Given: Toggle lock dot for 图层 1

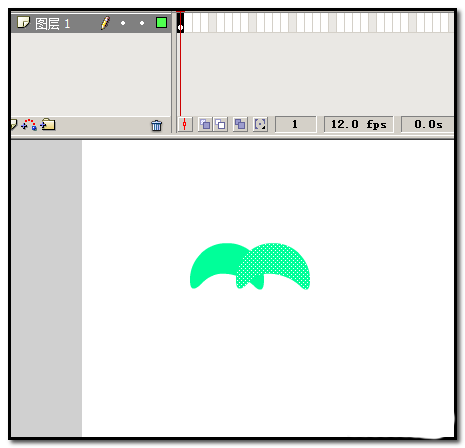Looking at the screenshot, I should click(x=142, y=23).
